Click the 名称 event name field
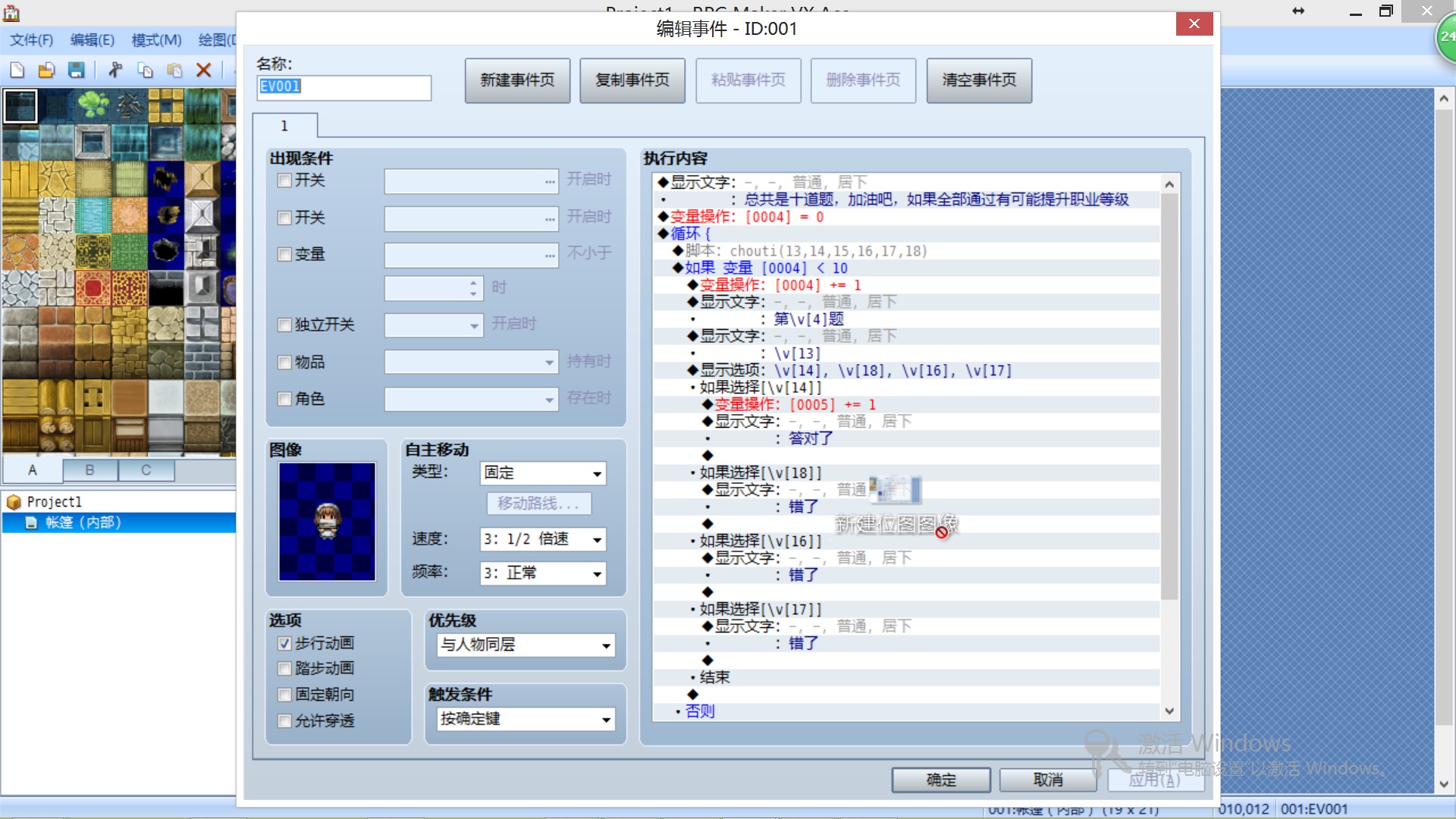The width and height of the screenshot is (1456, 819). point(344,87)
